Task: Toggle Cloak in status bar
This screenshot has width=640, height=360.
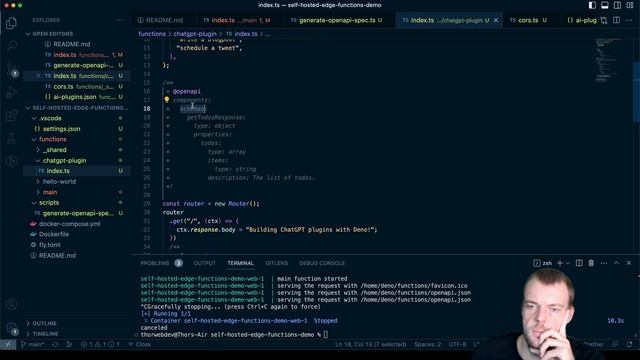Action: (140, 344)
